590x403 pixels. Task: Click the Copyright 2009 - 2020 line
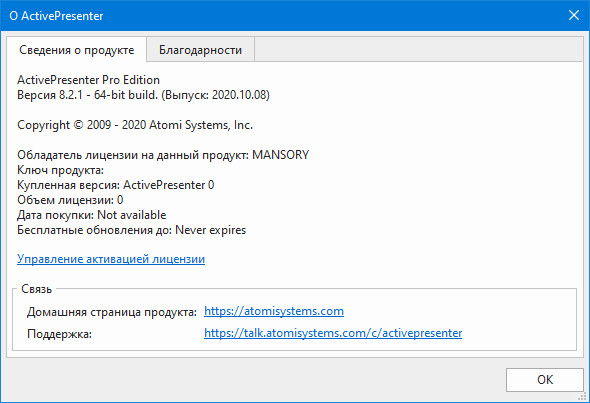tap(135, 125)
